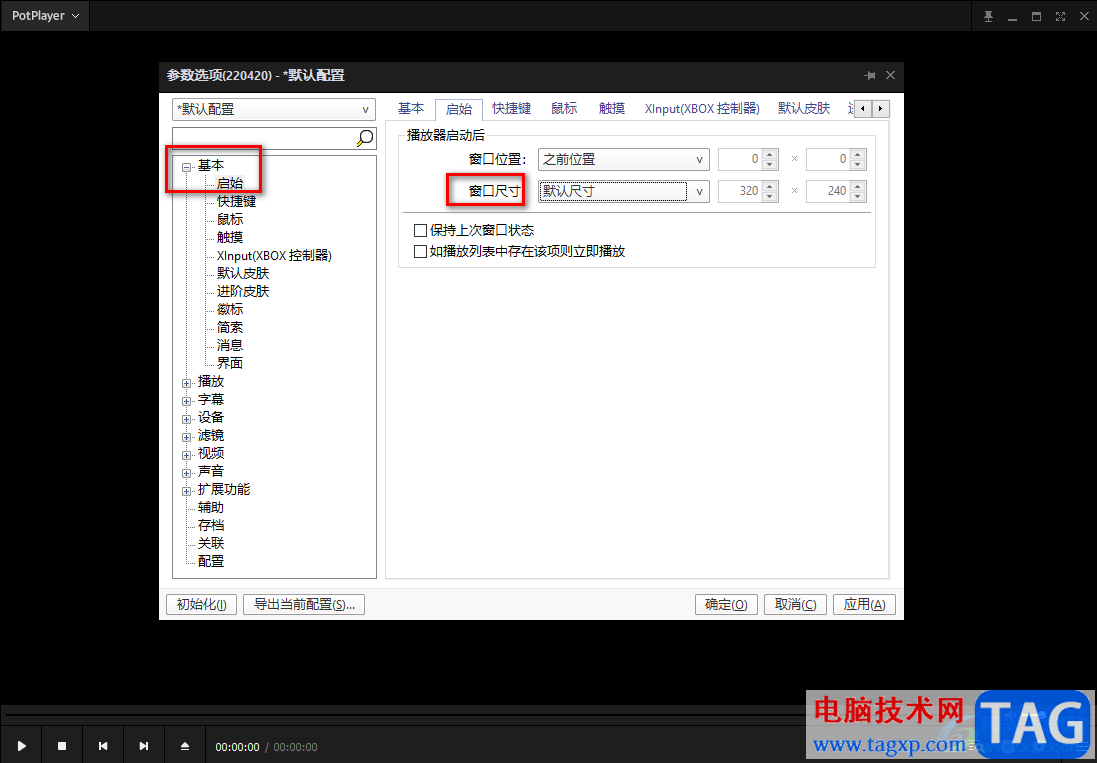Screen dimensions: 1097x763
Task: Click the 导出当前配置(S)... button
Action: pyautogui.click(x=304, y=604)
